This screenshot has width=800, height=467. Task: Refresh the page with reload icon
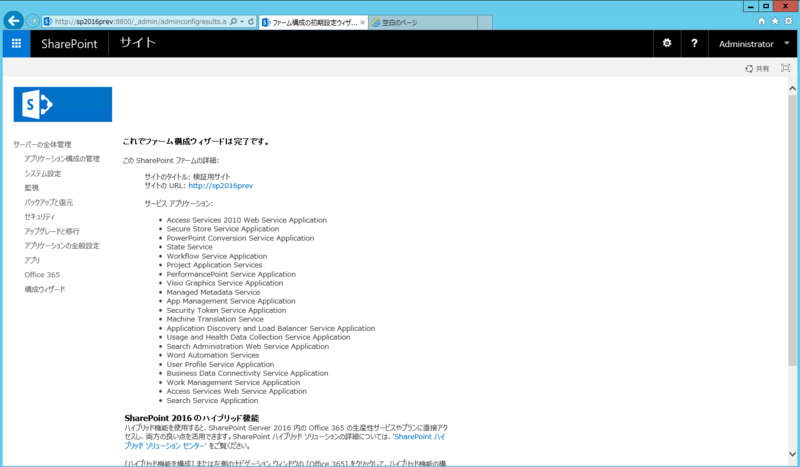(x=251, y=21)
